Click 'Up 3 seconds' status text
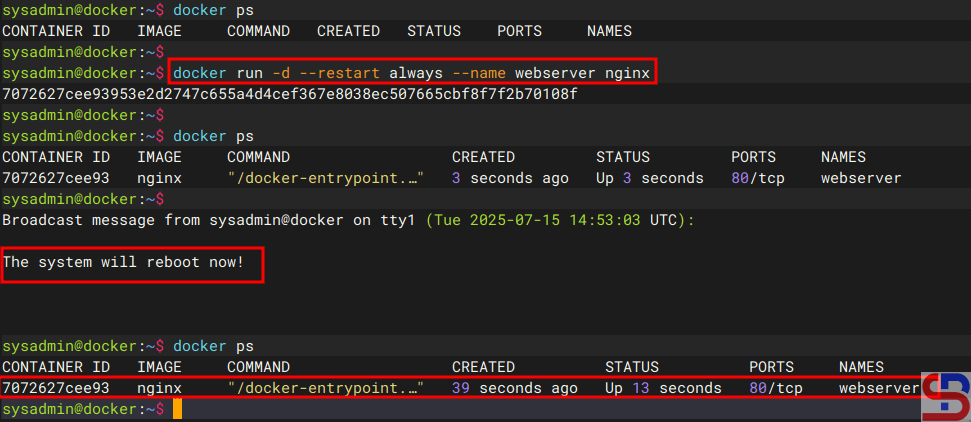 (649, 178)
